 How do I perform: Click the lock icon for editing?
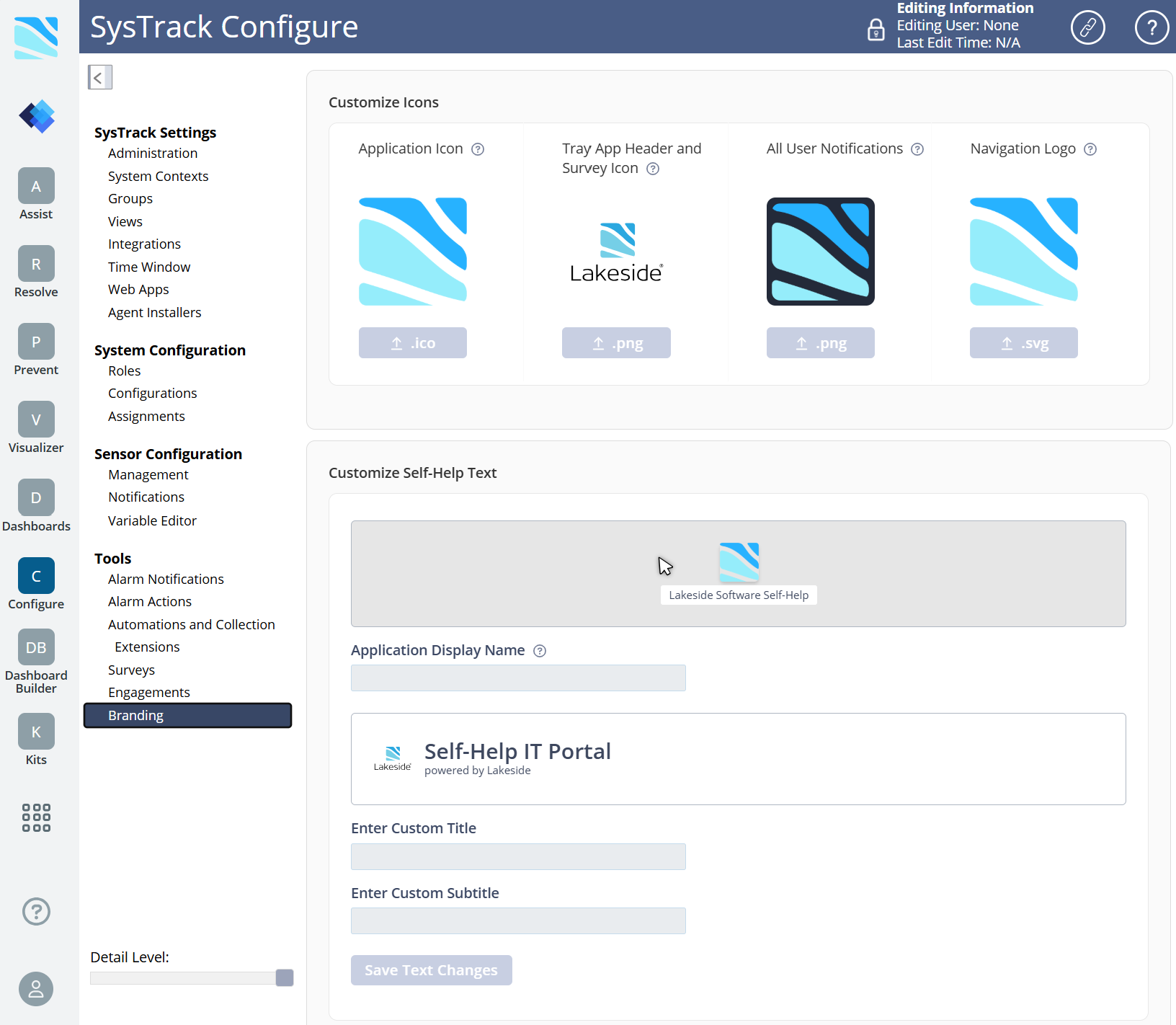876,30
